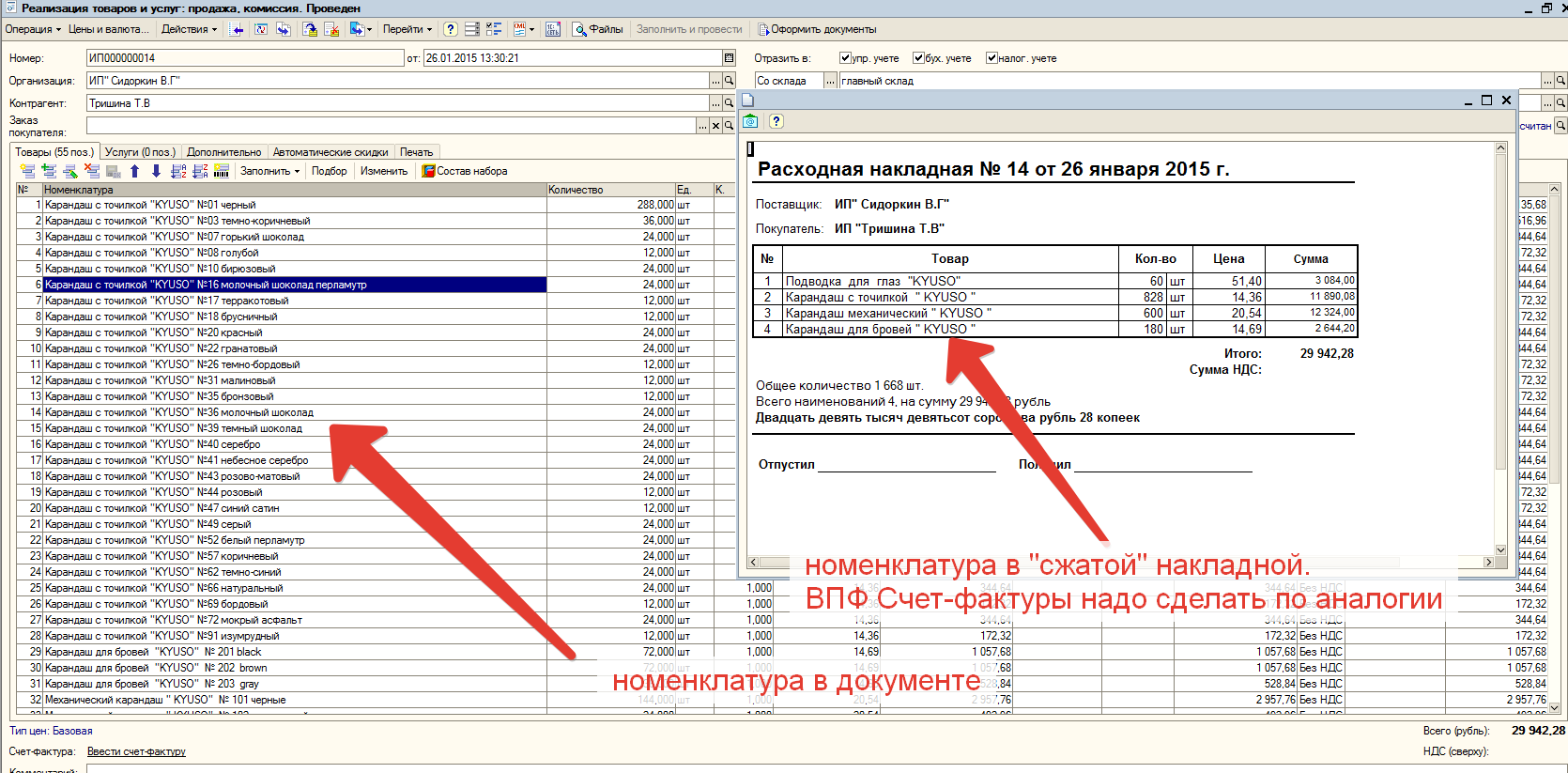Screen dimensions: 1568x773
Task: Toggle the бух. учете checkbox
Action: pyautogui.click(x=918, y=58)
